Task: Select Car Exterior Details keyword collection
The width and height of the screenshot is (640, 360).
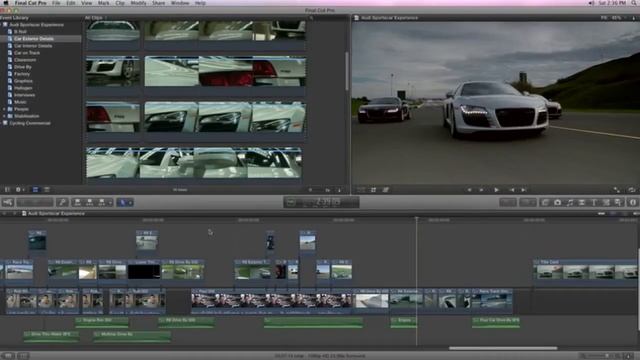Action: tap(33, 39)
